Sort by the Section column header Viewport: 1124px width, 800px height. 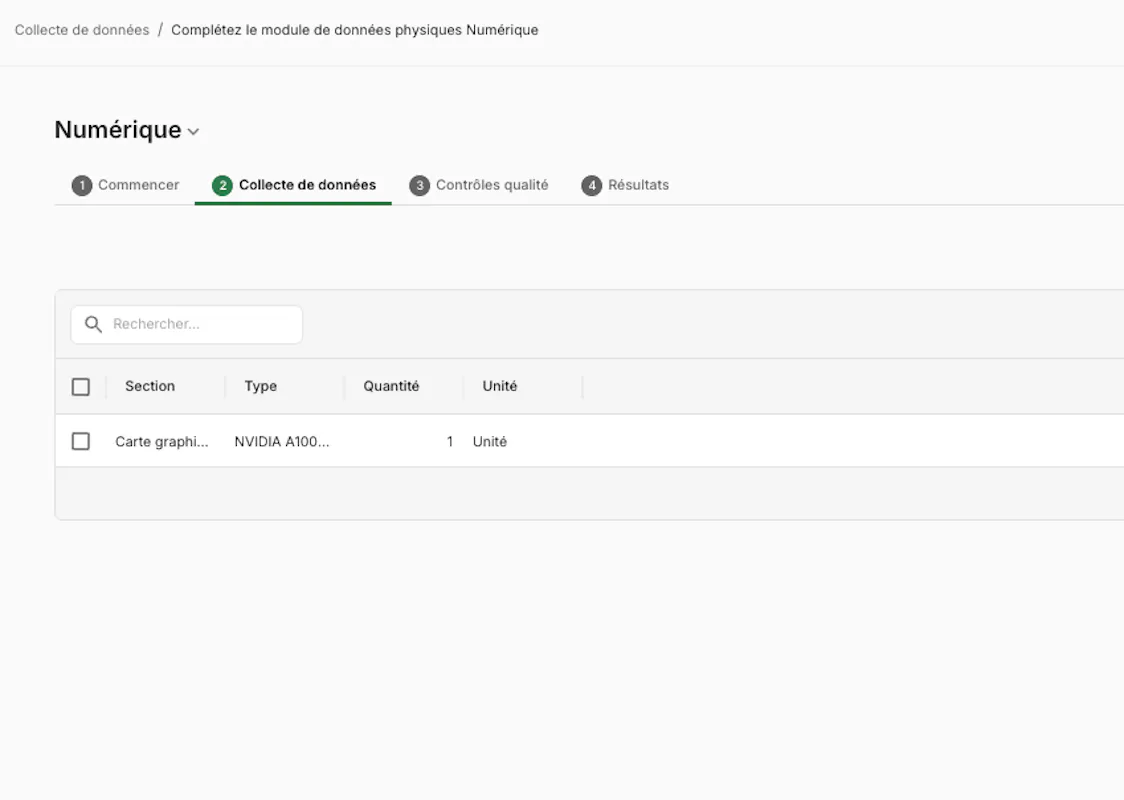click(x=150, y=386)
